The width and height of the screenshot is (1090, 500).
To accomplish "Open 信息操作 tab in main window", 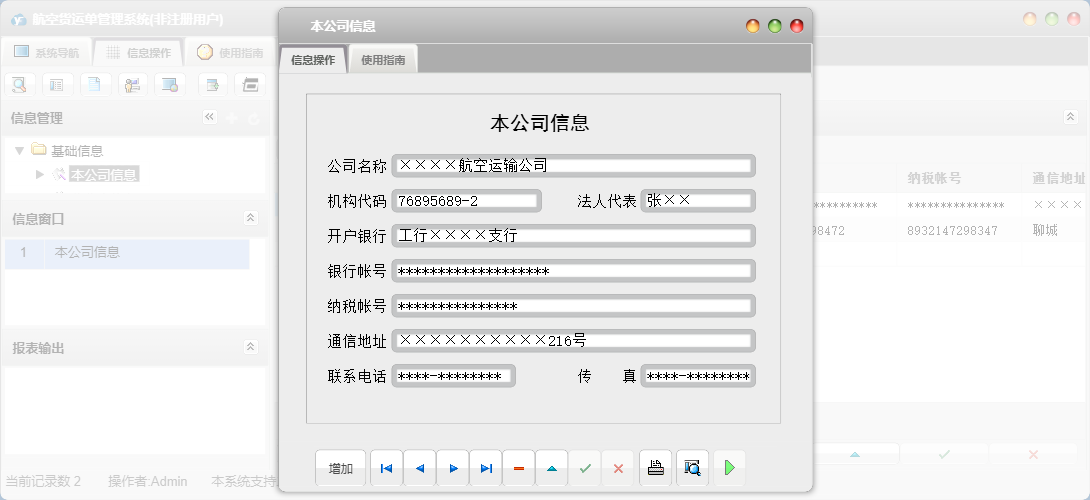I will coord(138,52).
